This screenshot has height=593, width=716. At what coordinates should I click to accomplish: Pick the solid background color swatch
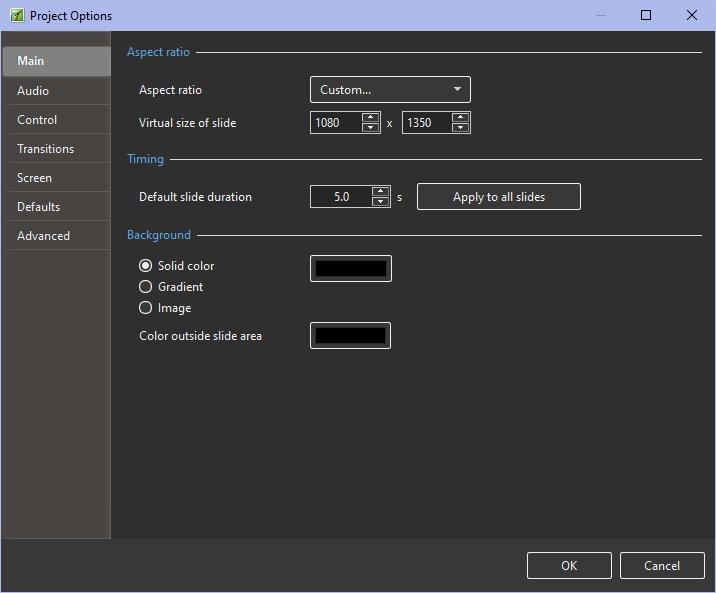(351, 268)
